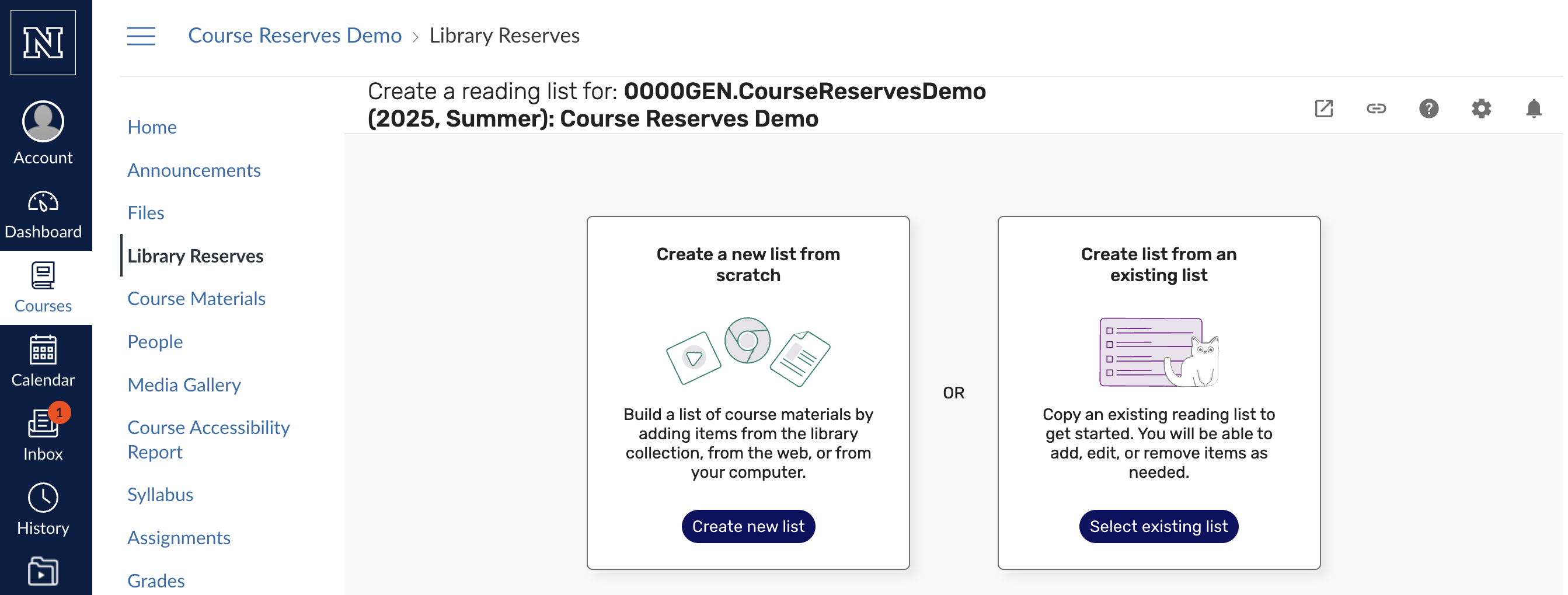Open the reading list in new window
1568x595 pixels.
1323,108
